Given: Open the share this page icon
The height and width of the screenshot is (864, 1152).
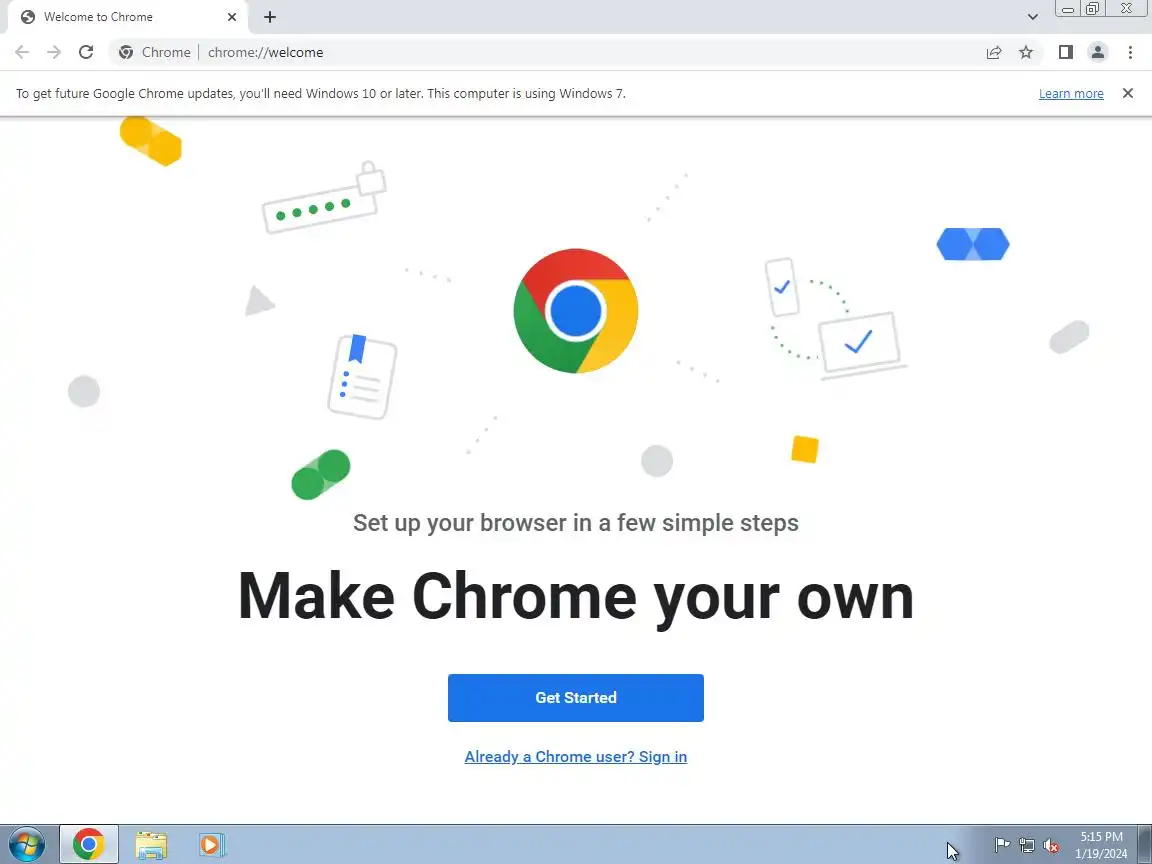Looking at the screenshot, I should [994, 52].
